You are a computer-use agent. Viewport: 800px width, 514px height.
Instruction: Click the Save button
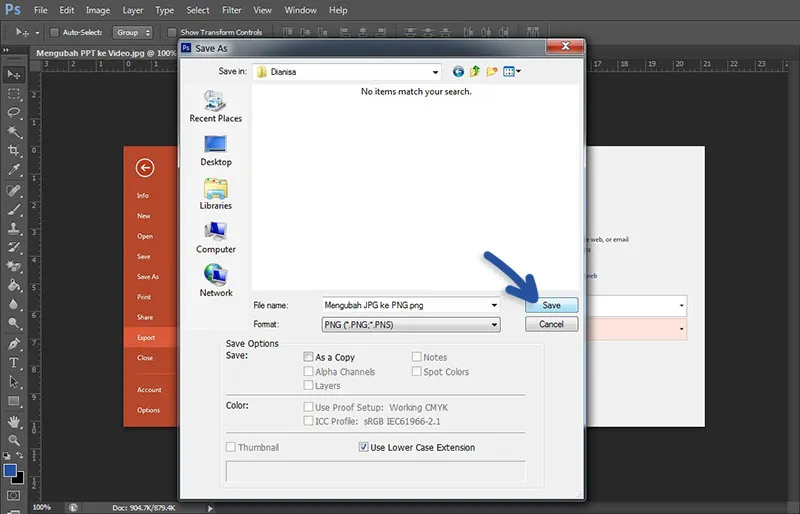tap(551, 305)
